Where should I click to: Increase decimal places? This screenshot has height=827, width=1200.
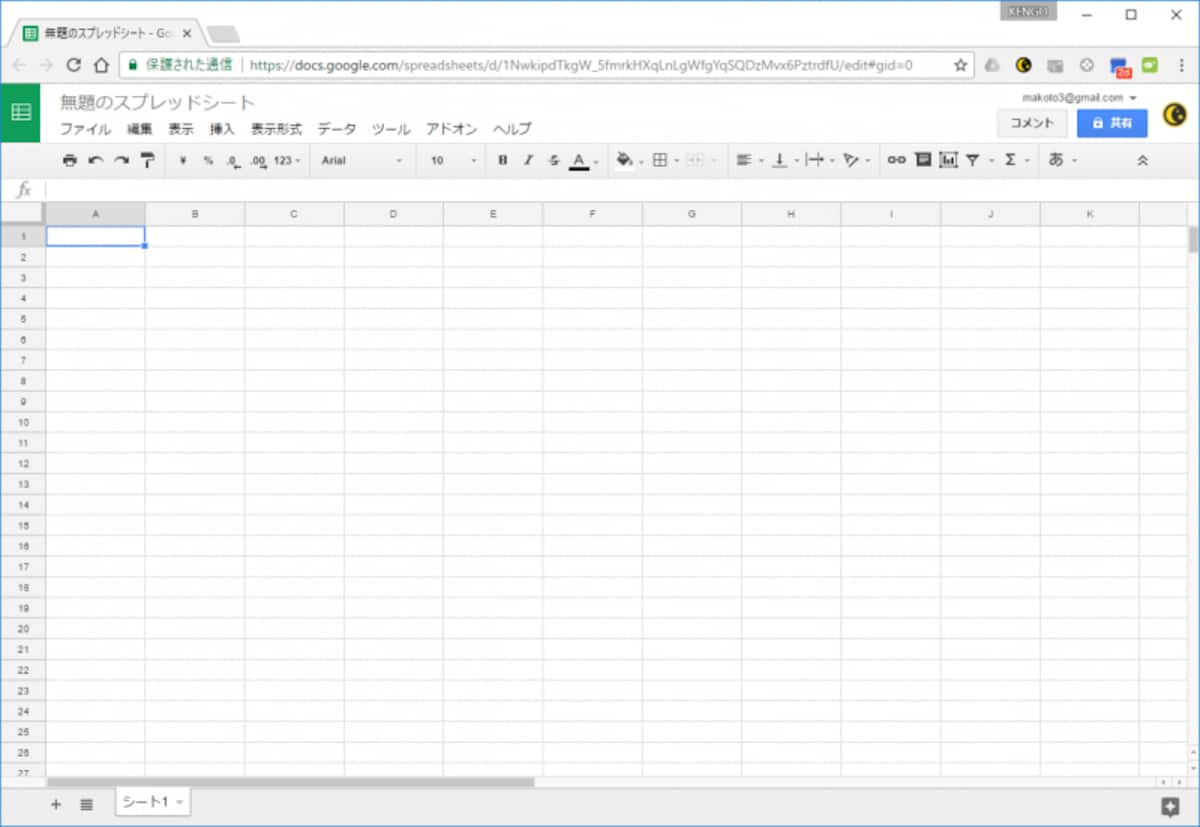point(258,160)
